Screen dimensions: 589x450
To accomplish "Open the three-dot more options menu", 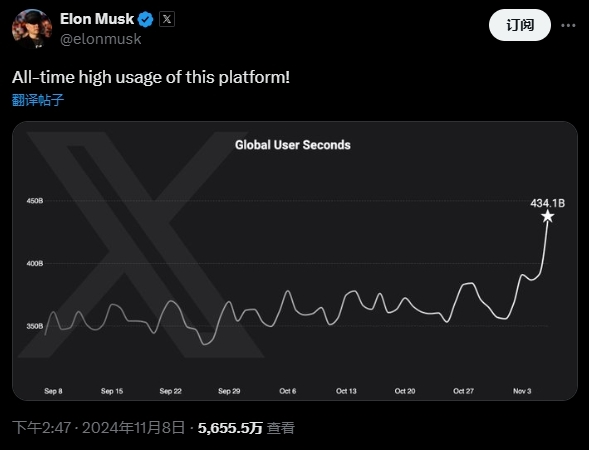I will pyautogui.click(x=568, y=25).
